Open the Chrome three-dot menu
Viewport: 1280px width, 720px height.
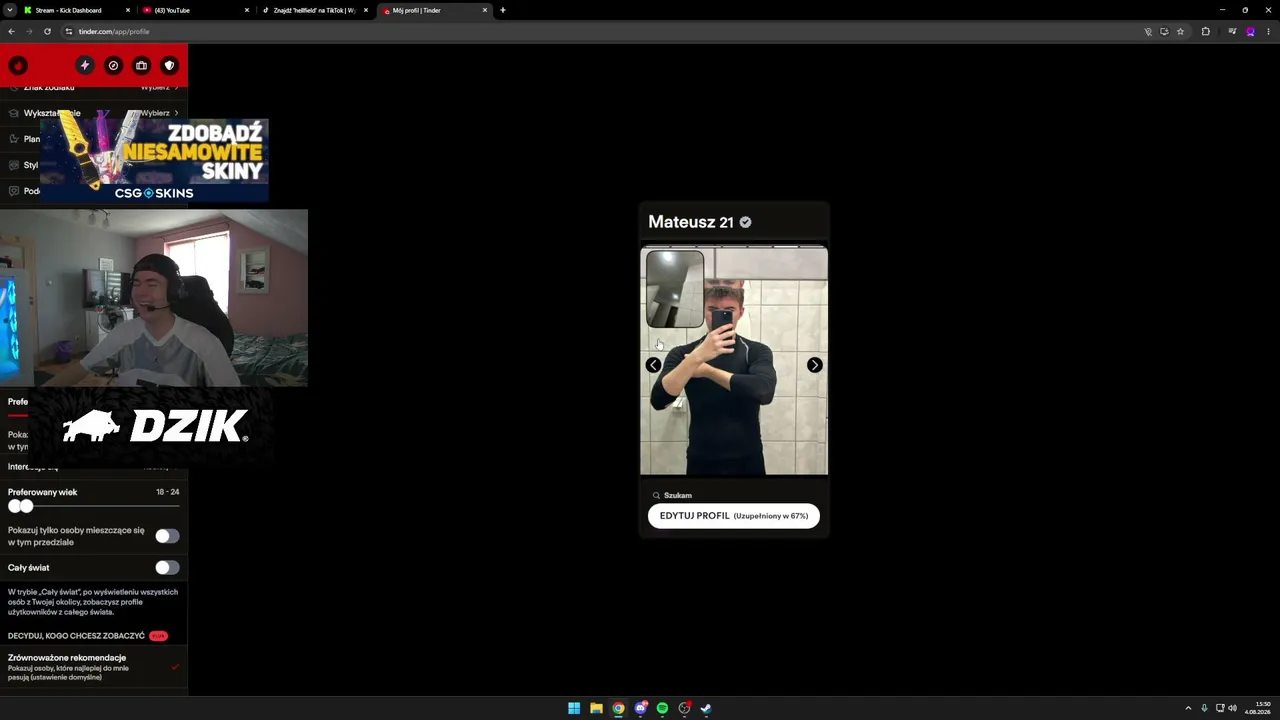(x=1268, y=31)
